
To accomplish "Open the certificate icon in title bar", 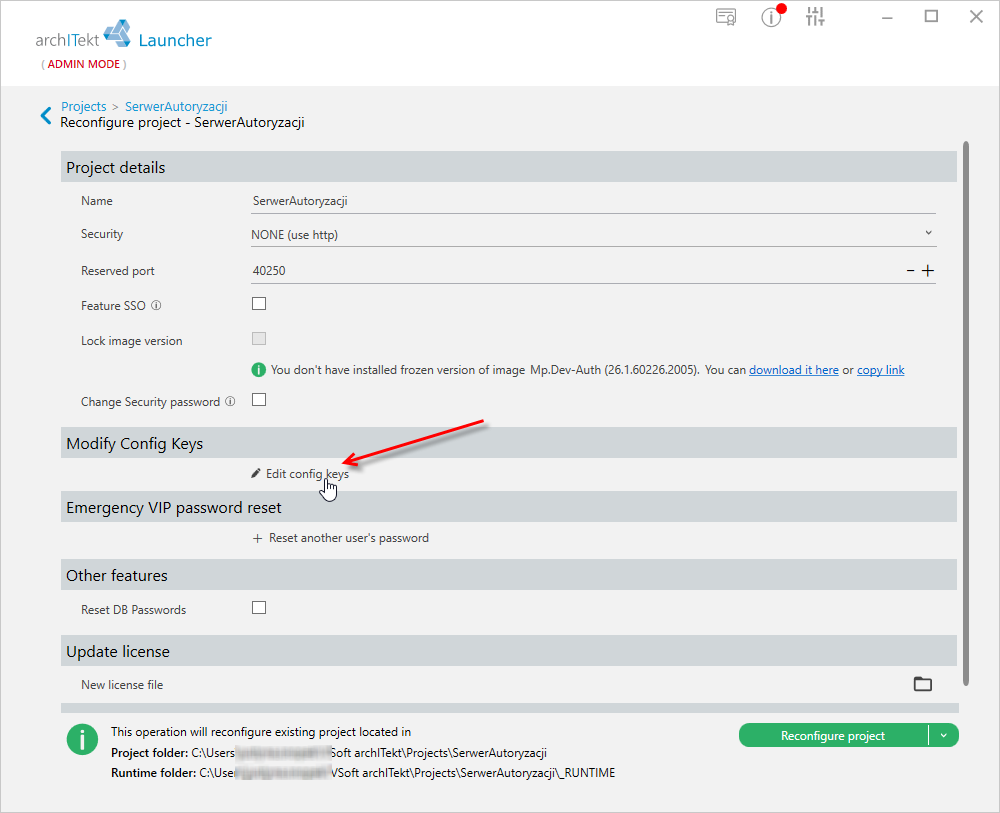I will (726, 17).
